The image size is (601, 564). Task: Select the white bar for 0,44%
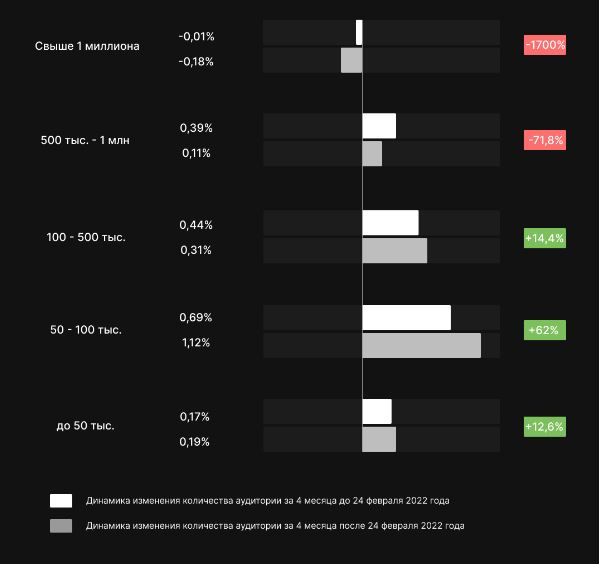[x=390, y=223]
